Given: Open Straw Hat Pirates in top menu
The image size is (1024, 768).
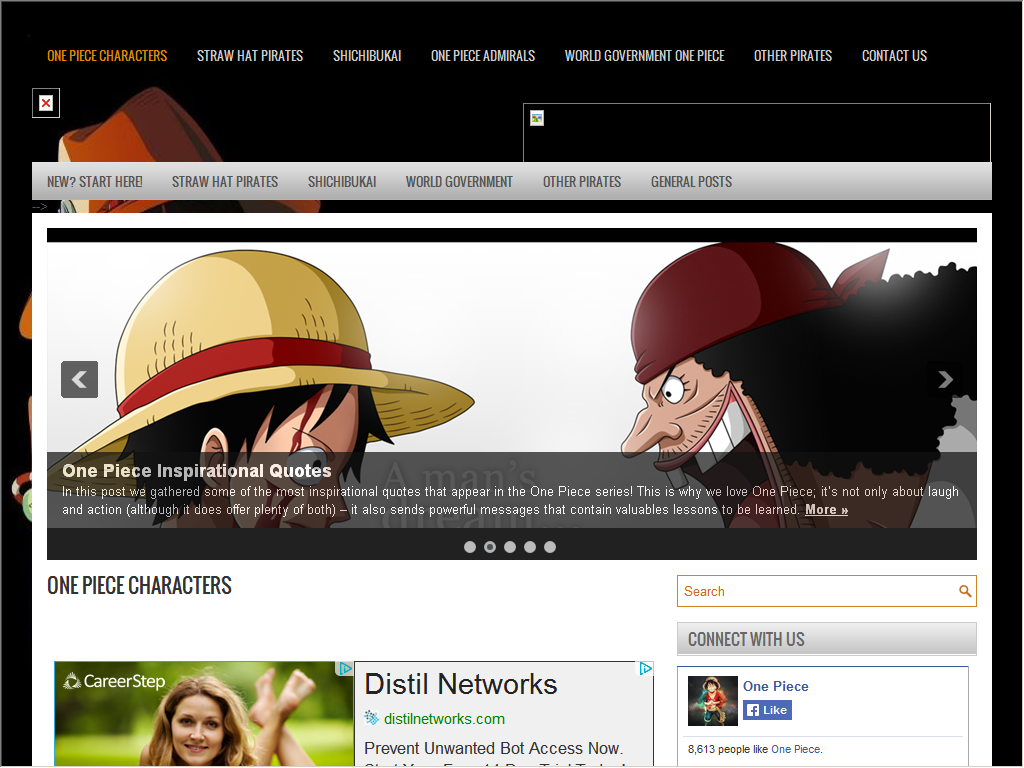Looking at the screenshot, I should (x=250, y=56).
